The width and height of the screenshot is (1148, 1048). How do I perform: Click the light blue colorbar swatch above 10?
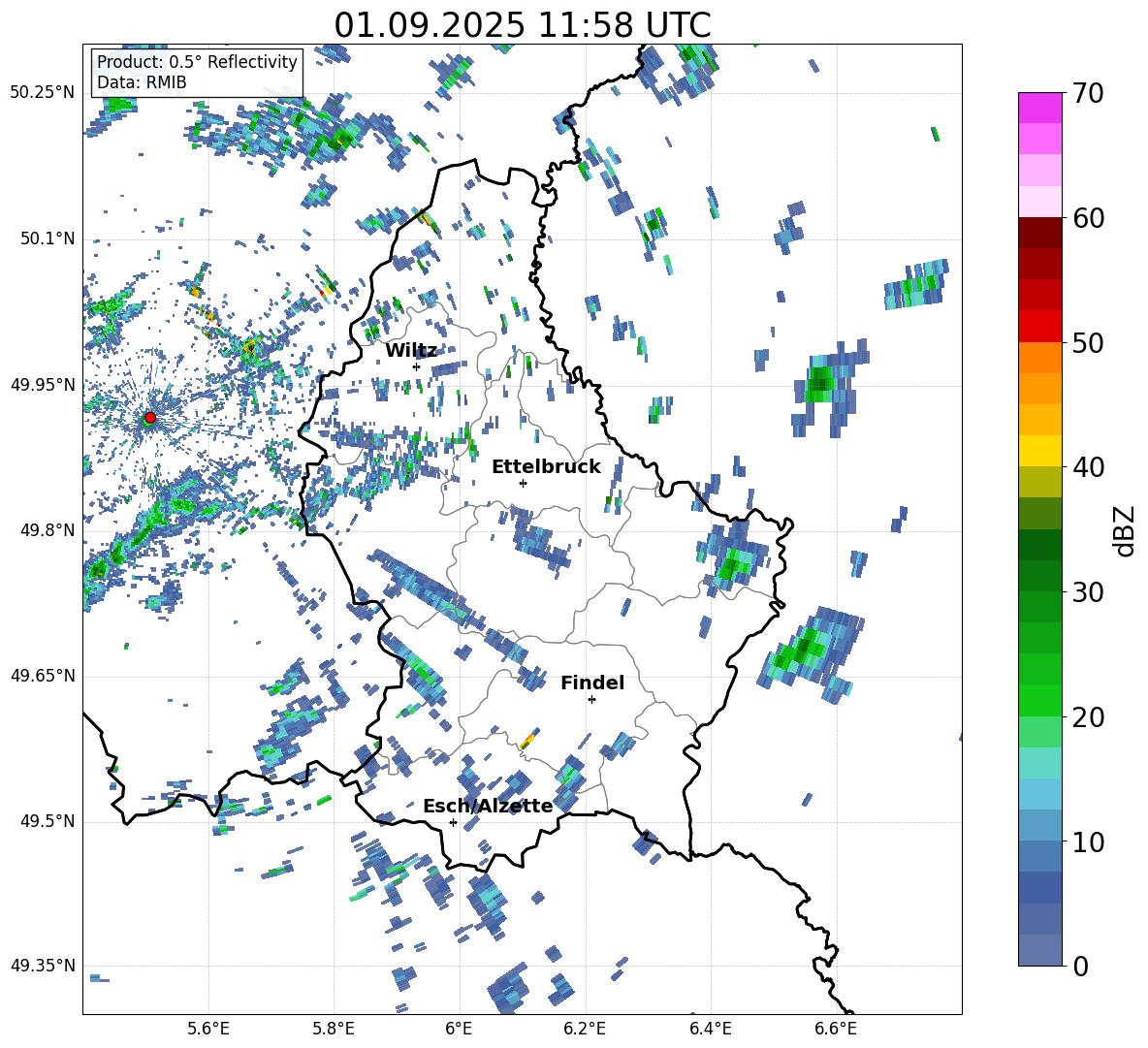tap(1039, 825)
